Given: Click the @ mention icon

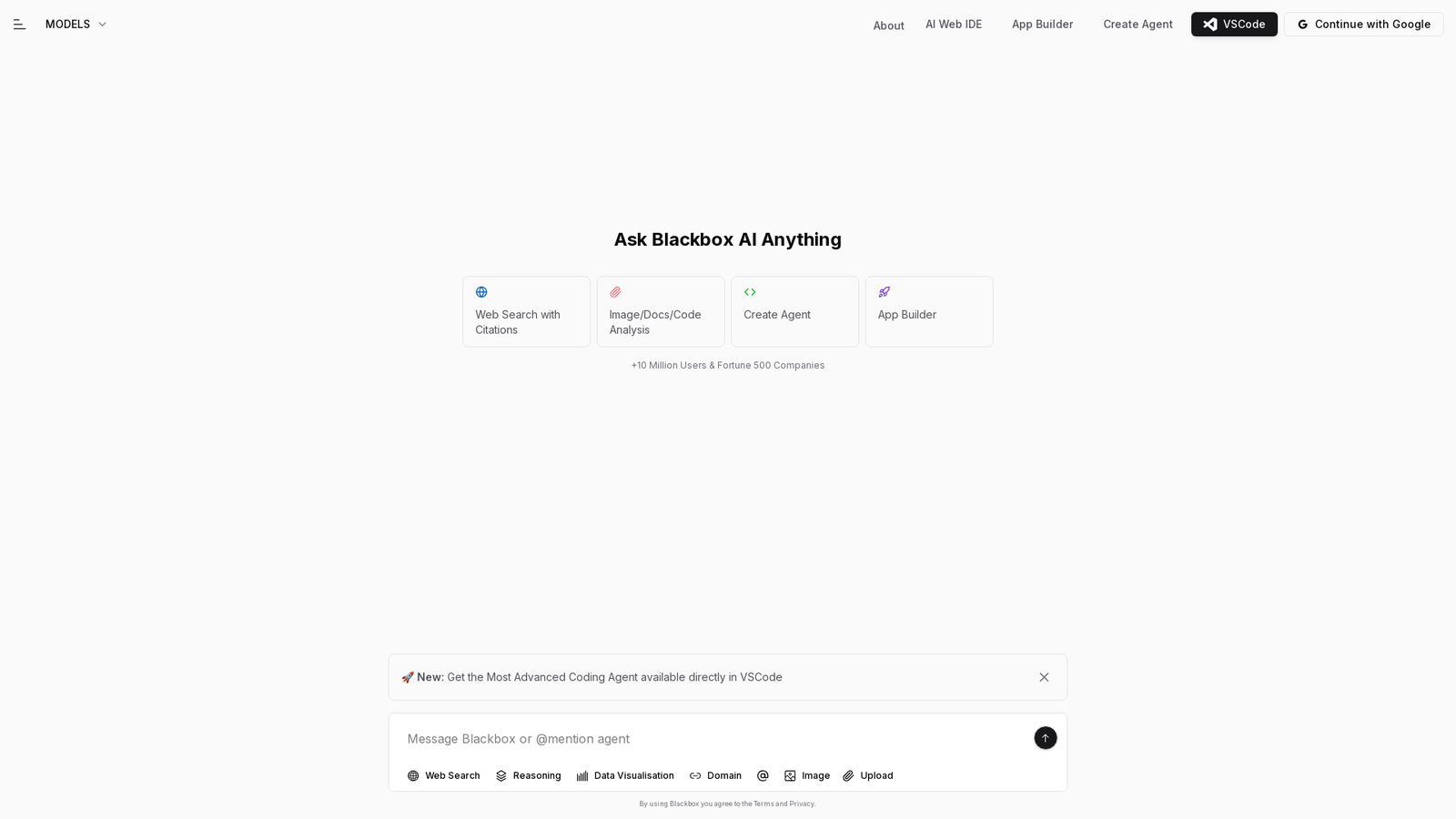Looking at the screenshot, I should (763, 776).
